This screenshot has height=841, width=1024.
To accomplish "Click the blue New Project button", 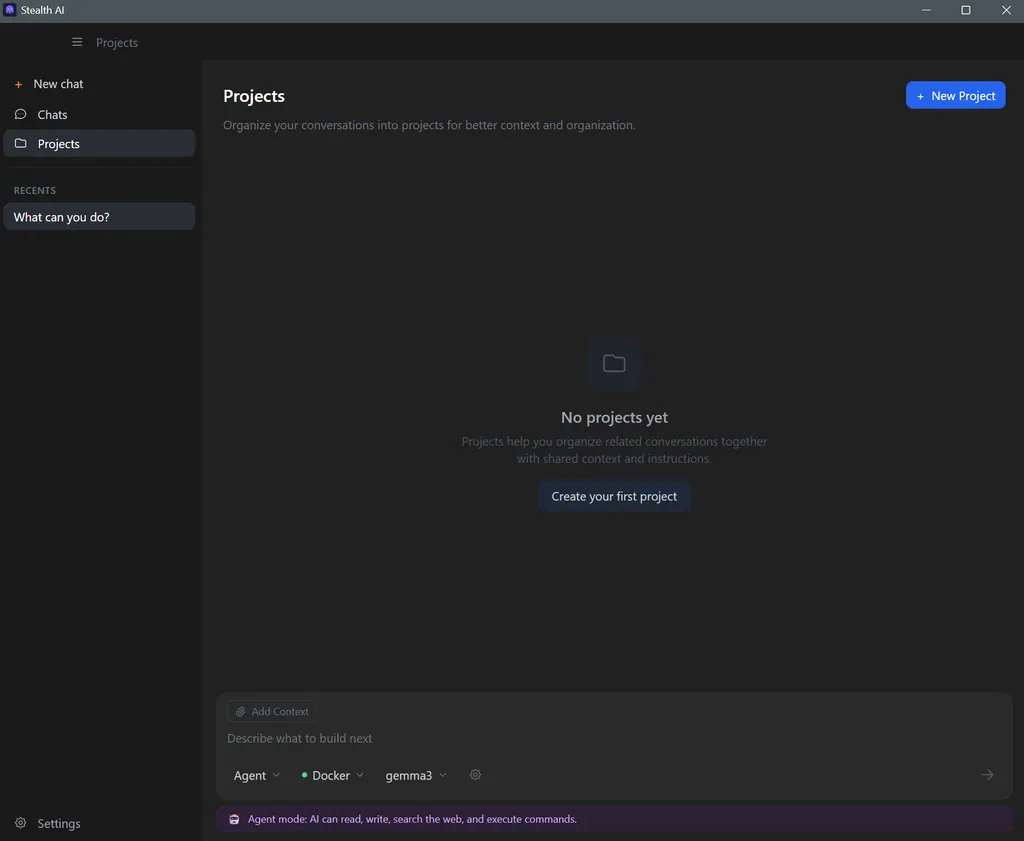I will tap(955, 95).
